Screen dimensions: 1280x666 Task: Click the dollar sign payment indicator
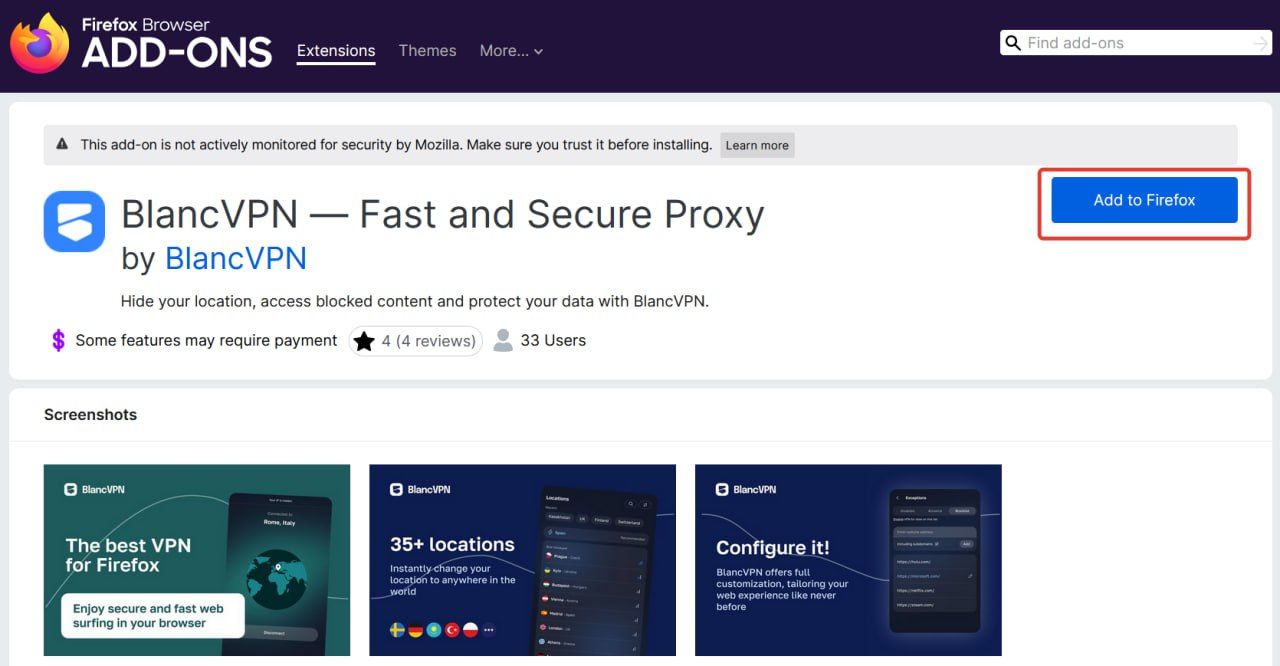click(x=58, y=340)
